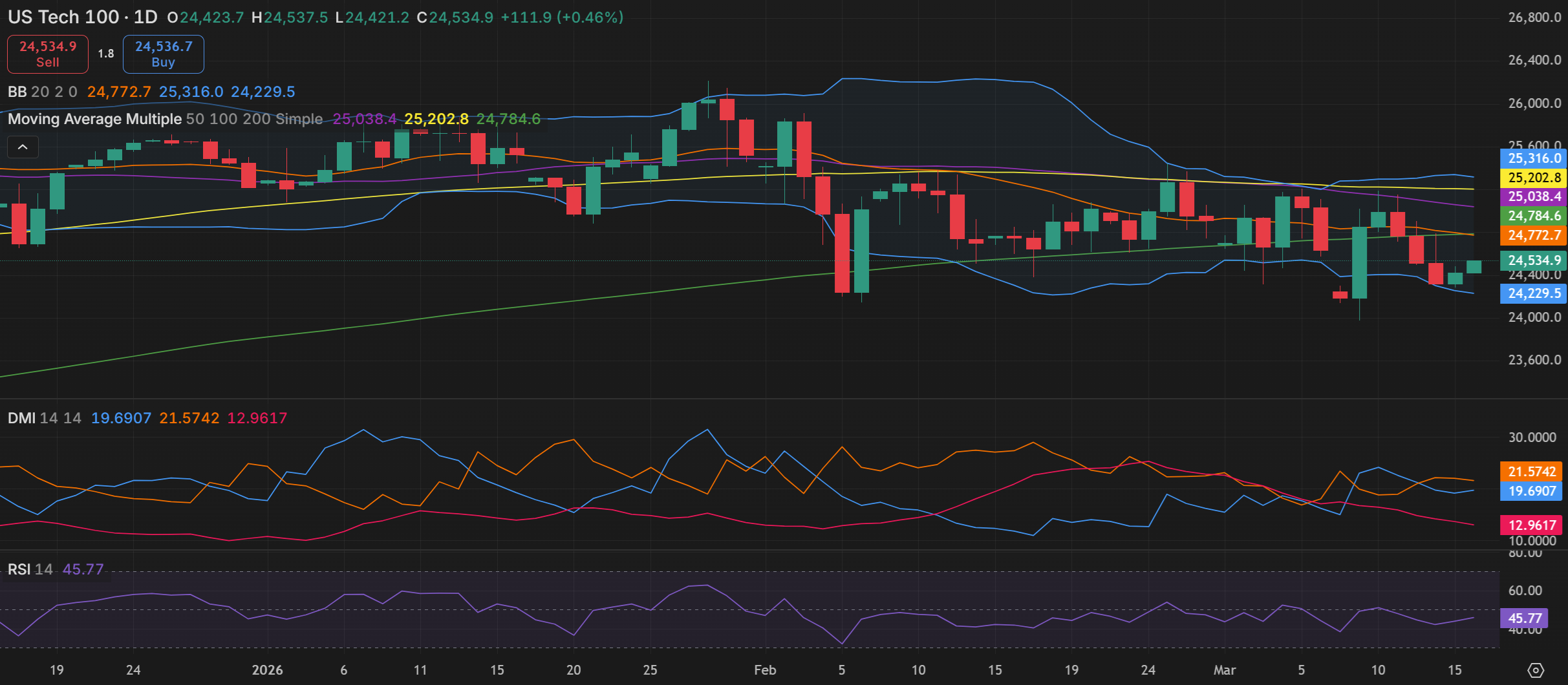Click the purple 25,038.4 price axis tag
Viewport: 1568px width, 685px height.
click(x=1532, y=196)
